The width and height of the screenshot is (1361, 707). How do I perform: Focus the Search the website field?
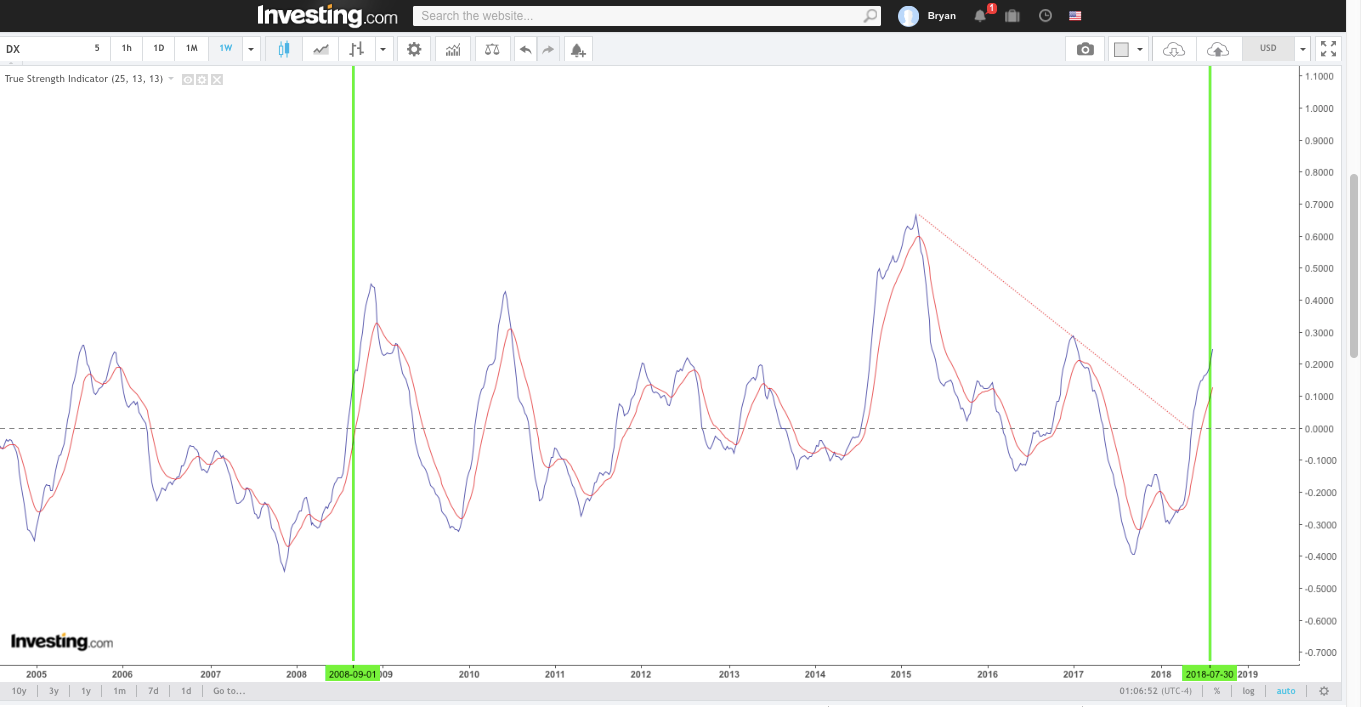pyautogui.click(x=639, y=16)
